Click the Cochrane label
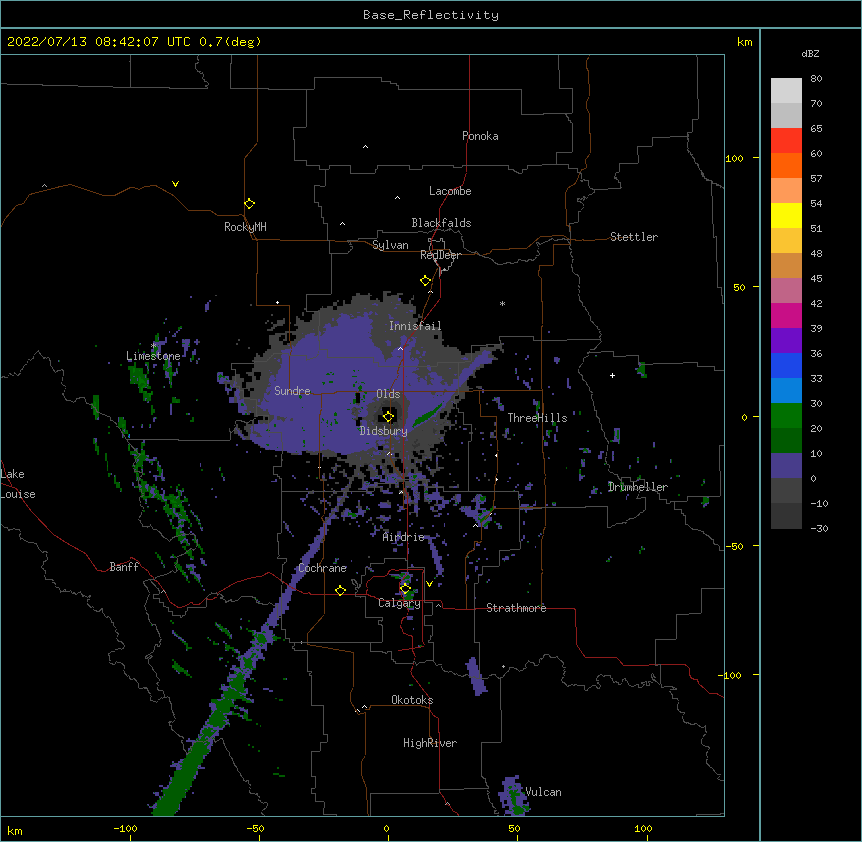 [322, 568]
